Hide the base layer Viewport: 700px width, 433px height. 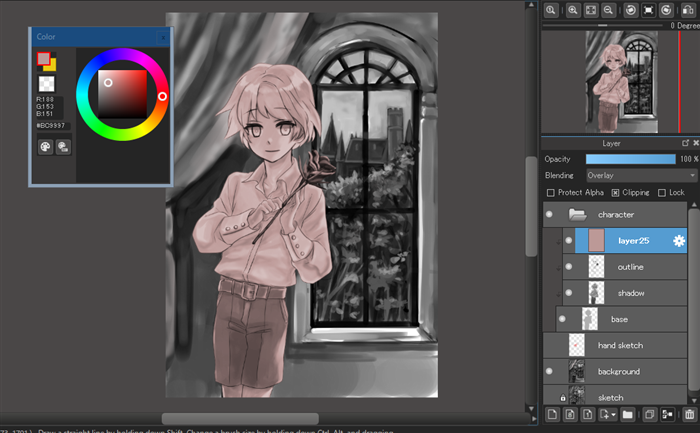pyautogui.click(x=562, y=319)
